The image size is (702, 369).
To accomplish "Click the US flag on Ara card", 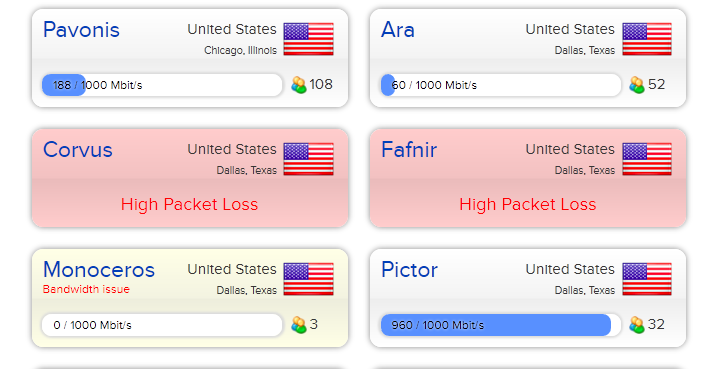I will pyautogui.click(x=647, y=39).
